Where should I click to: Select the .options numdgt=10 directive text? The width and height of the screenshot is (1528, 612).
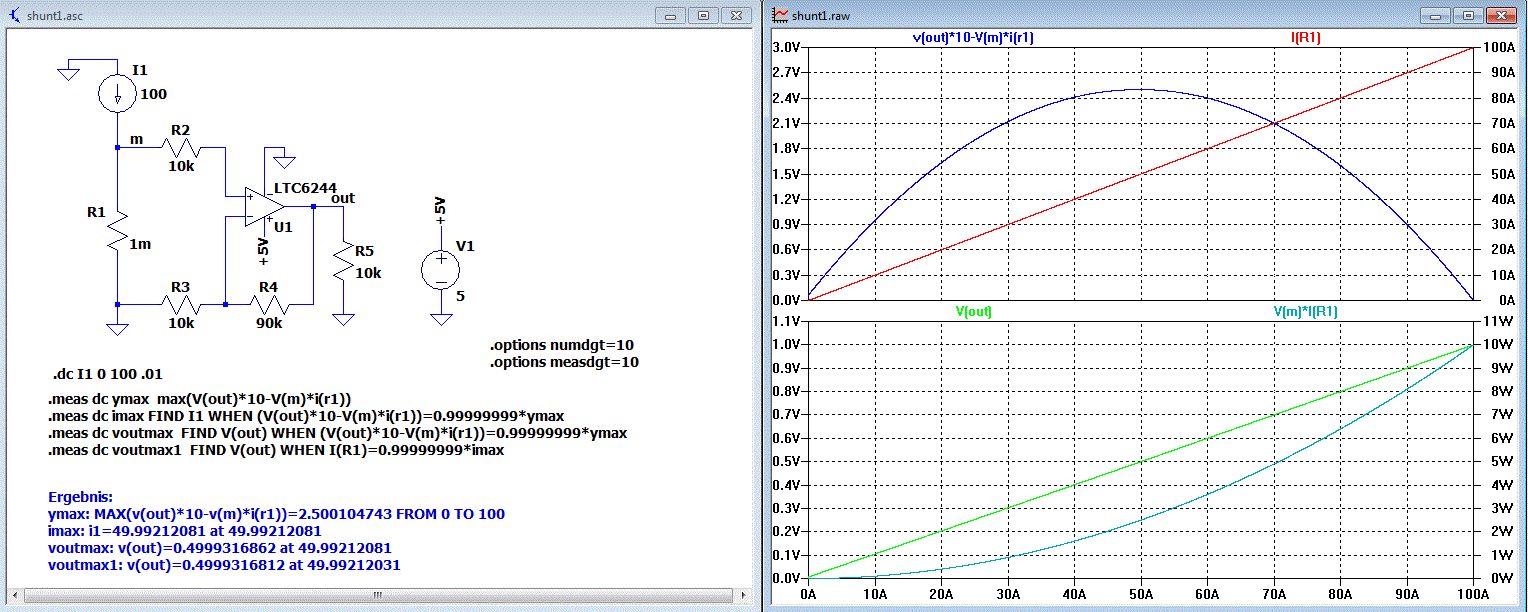562,344
